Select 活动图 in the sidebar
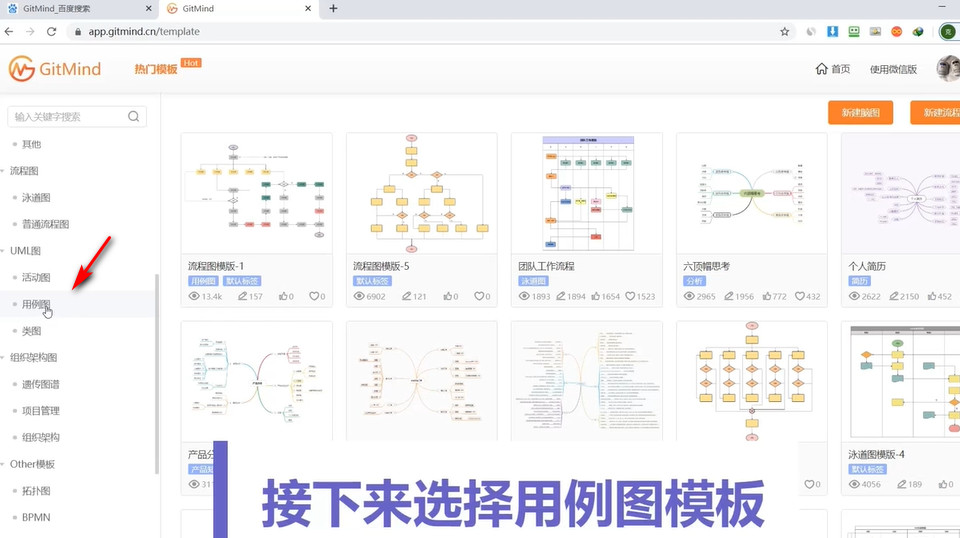Image resolution: width=960 pixels, height=538 pixels. point(36,277)
